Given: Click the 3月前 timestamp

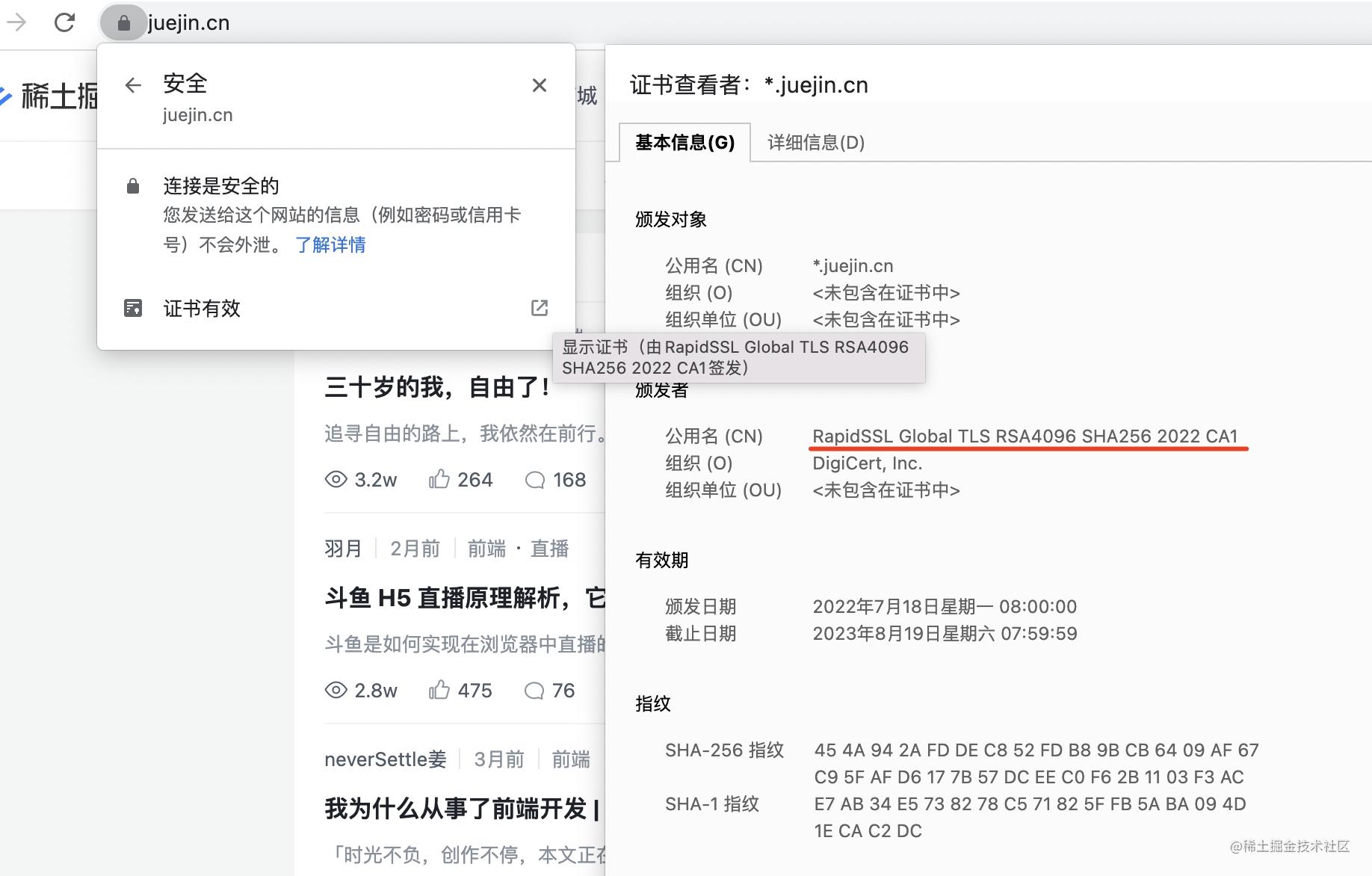Looking at the screenshot, I should tap(498, 759).
